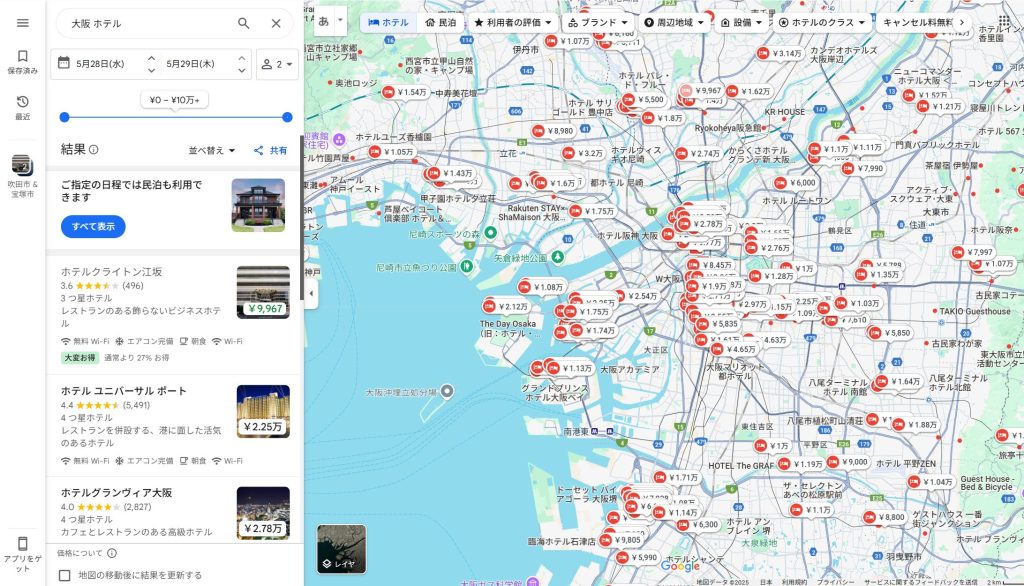Open the プライバシー privacy link

(x=835, y=582)
